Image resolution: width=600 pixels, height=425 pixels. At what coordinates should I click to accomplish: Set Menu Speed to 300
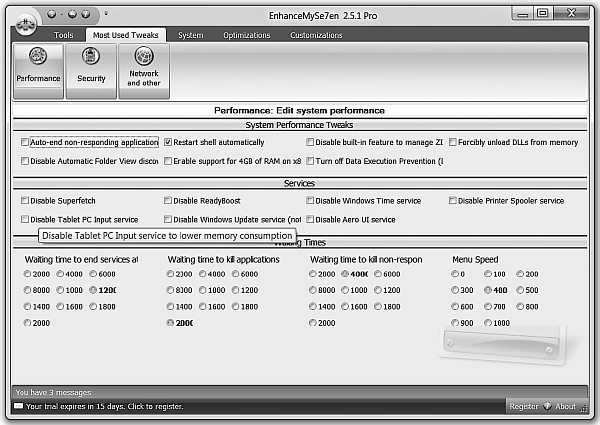(455, 290)
